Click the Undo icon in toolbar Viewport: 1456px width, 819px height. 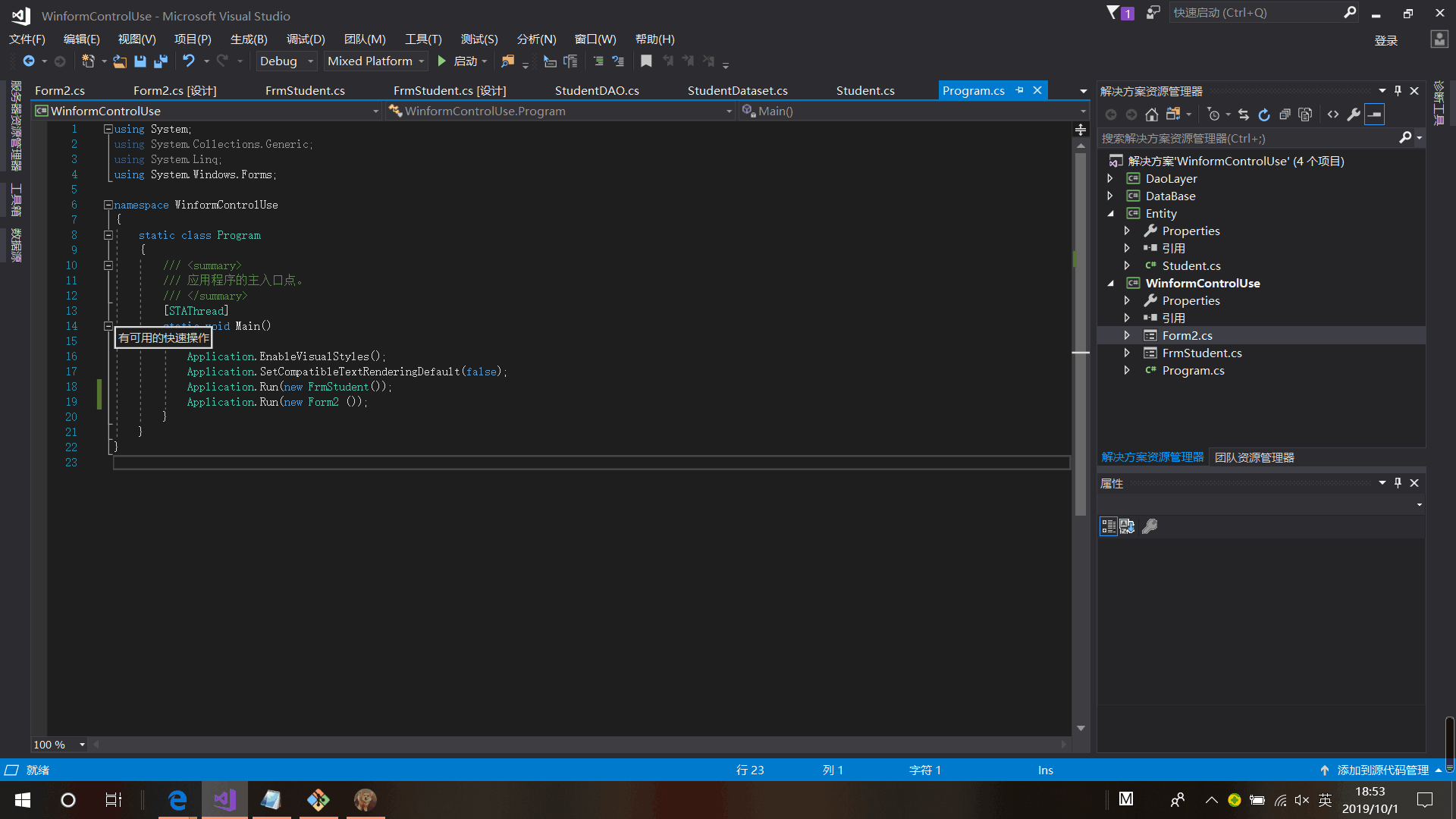[189, 61]
